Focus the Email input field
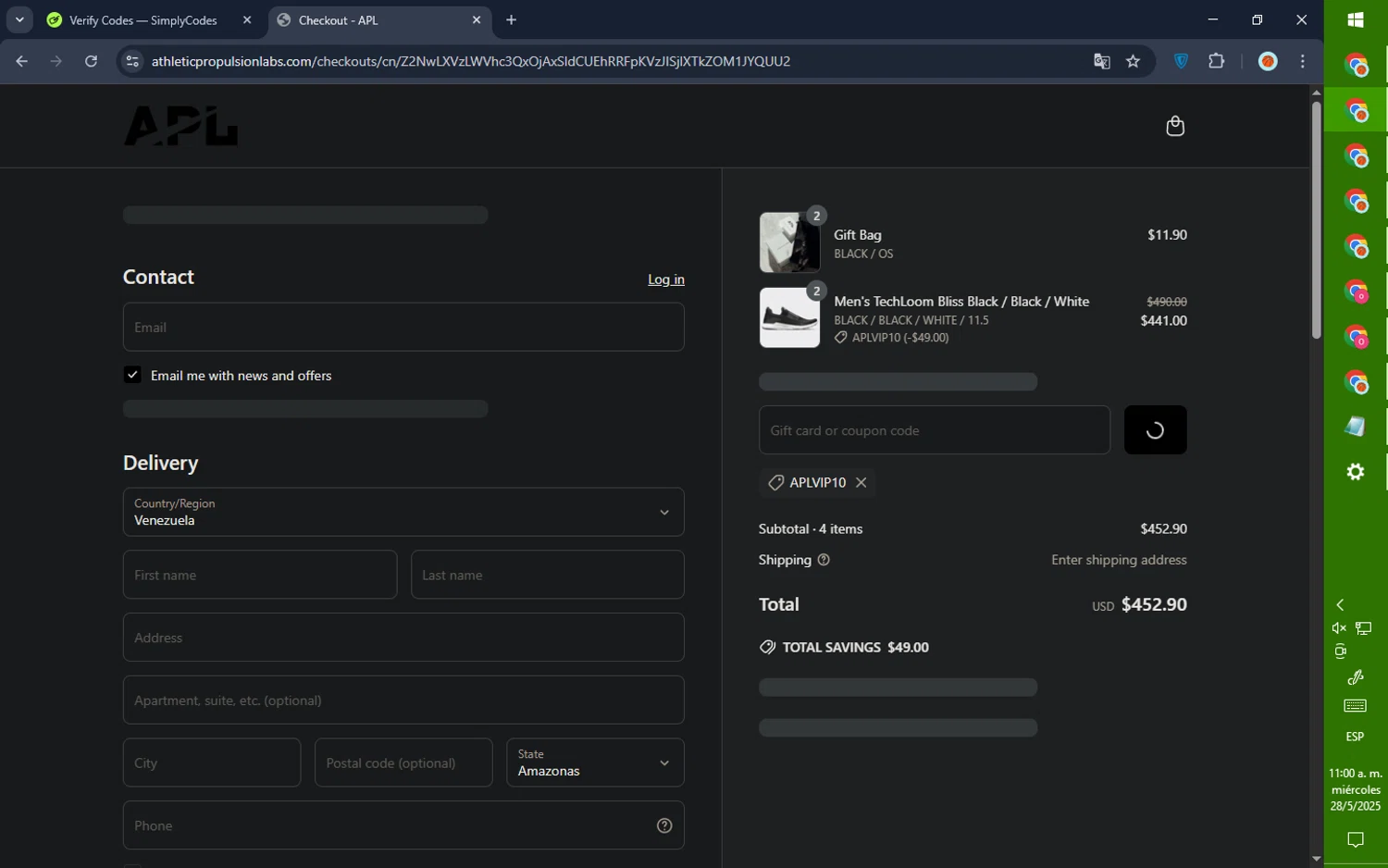 (403, 327)
